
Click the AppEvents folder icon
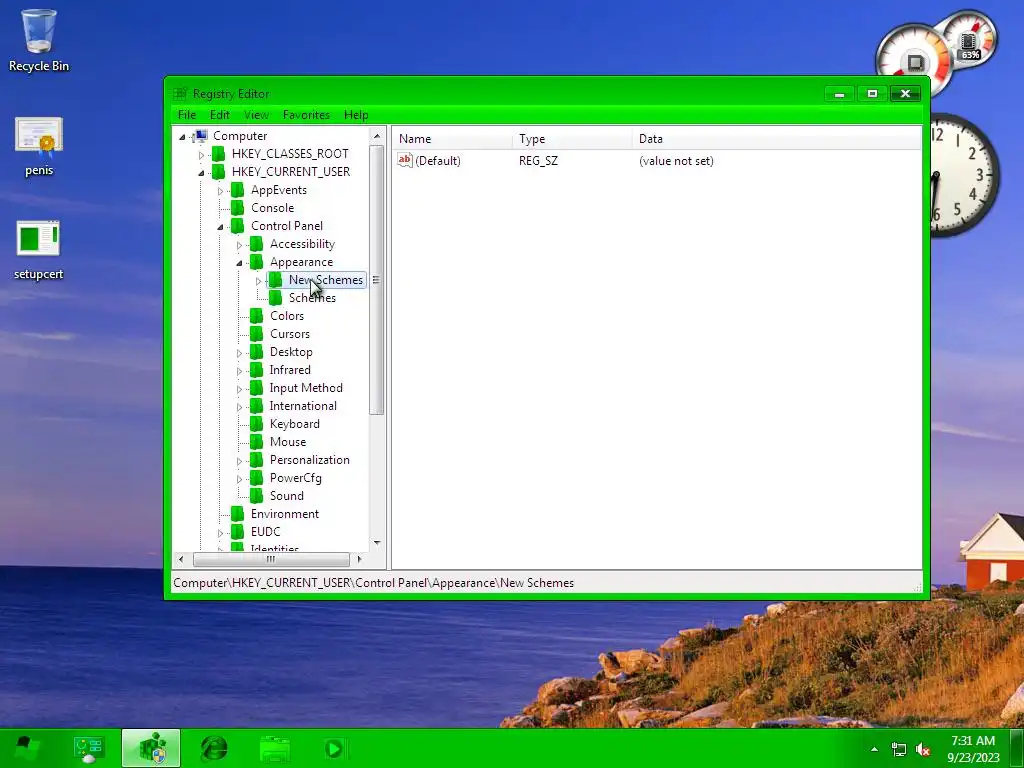coord(238,190)
